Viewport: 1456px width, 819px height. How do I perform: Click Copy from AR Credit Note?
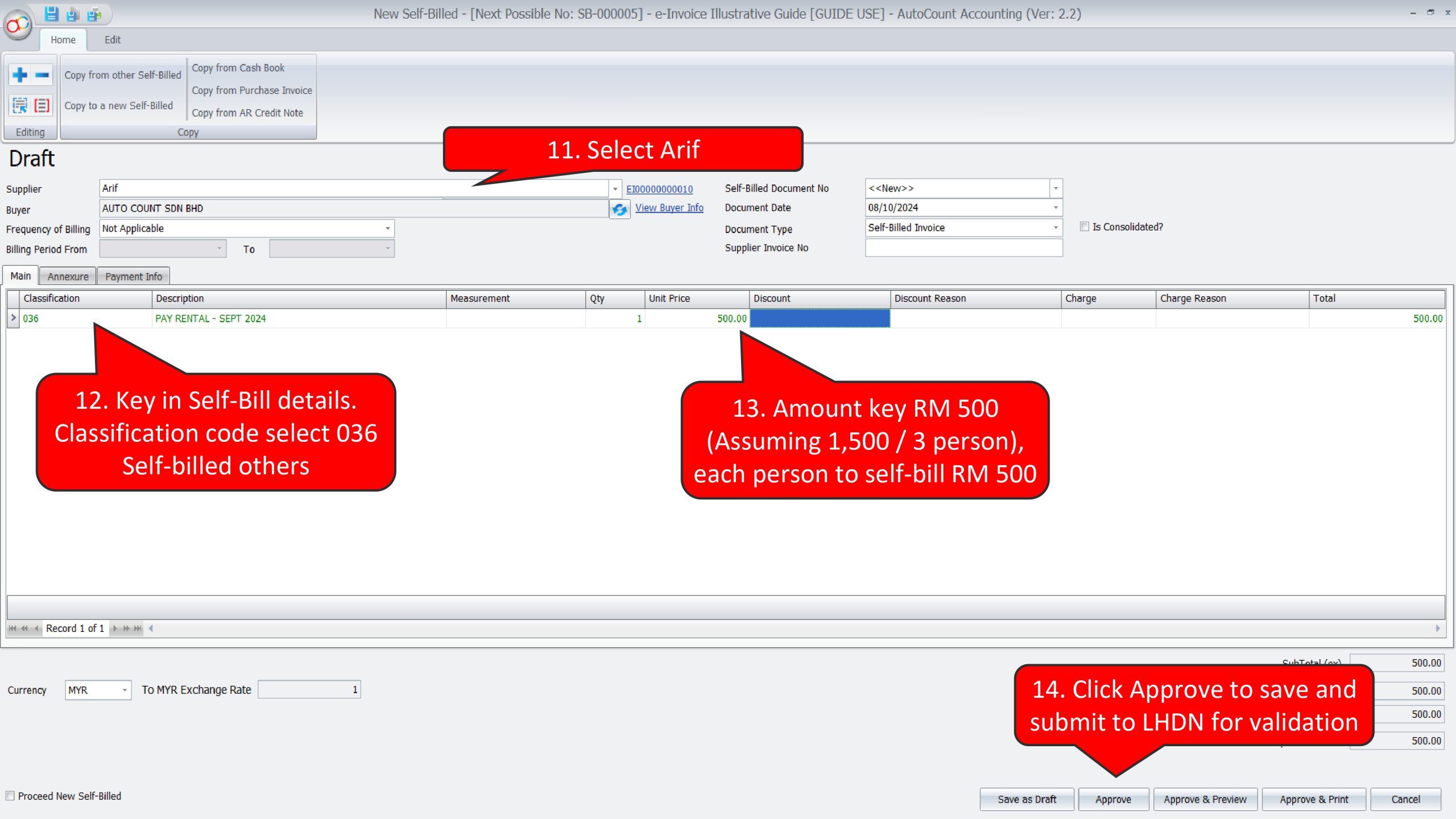247,113
